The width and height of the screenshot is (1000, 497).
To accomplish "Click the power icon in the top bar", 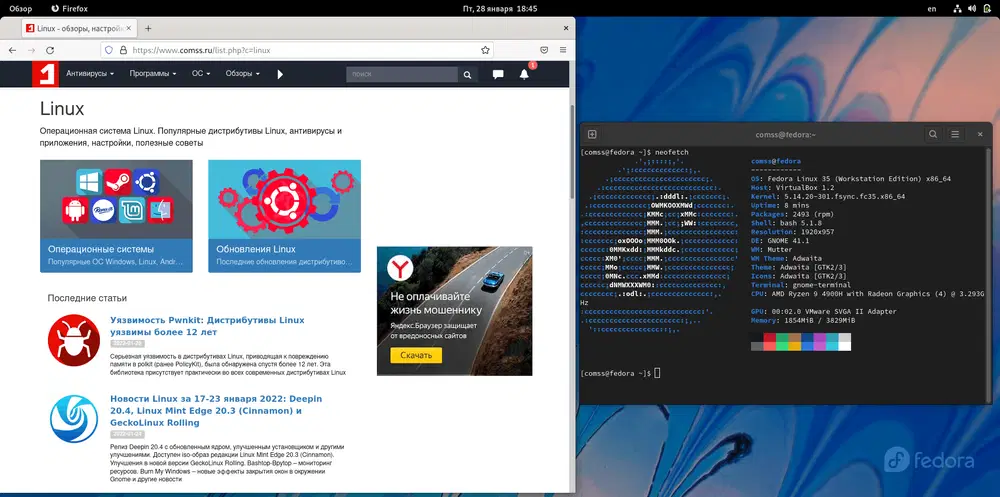I will click(x=987, y=9).
